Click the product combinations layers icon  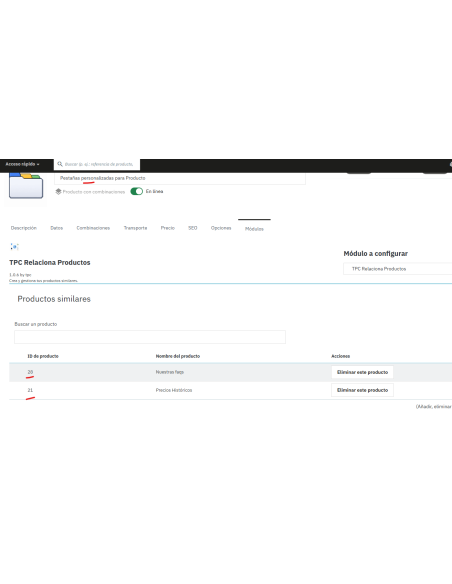58,191
